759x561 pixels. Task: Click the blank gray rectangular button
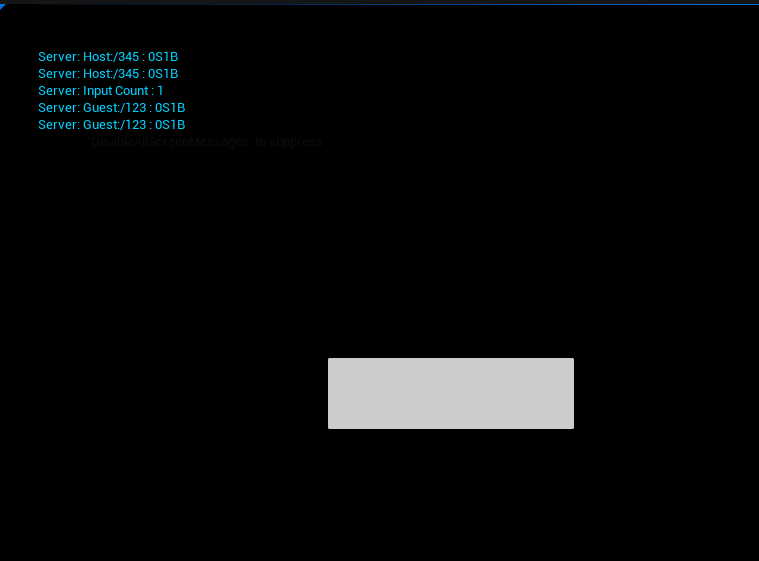pyautogui.click(x=451, y=394)
